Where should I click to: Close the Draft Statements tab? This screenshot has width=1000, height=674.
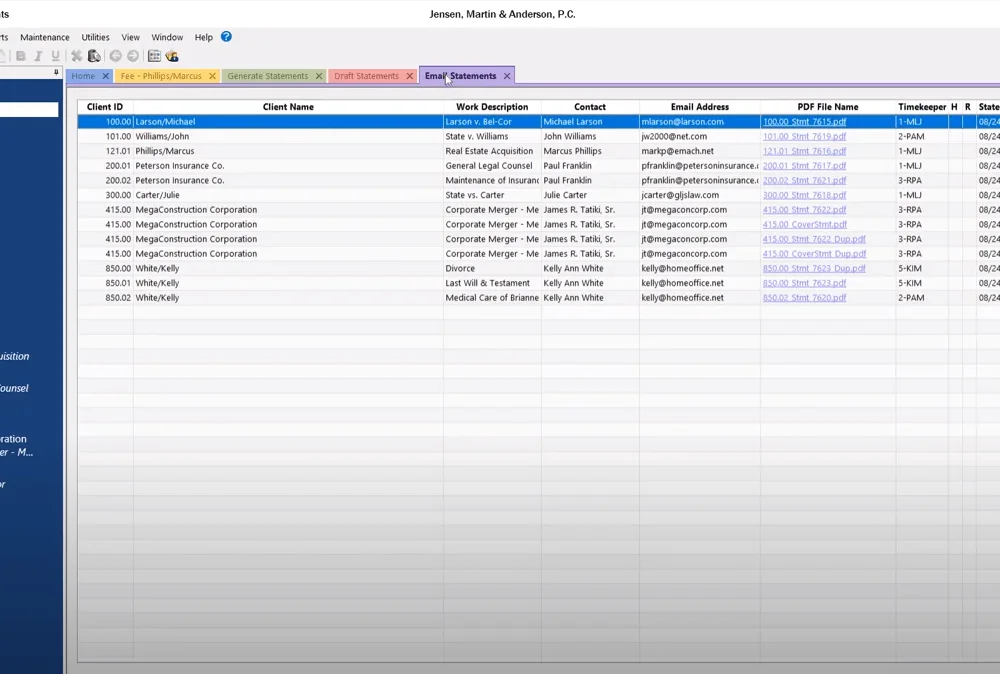click(409, 76)
